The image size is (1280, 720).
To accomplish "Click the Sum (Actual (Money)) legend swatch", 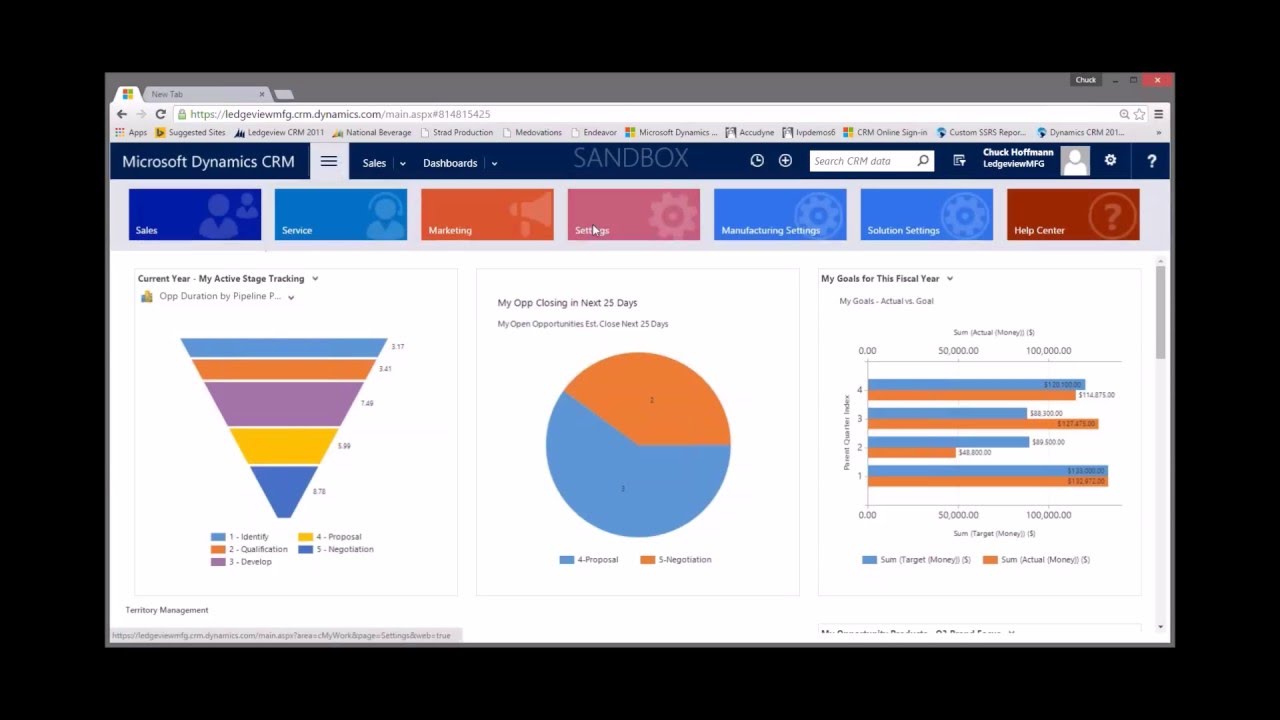I will [990, 560].
